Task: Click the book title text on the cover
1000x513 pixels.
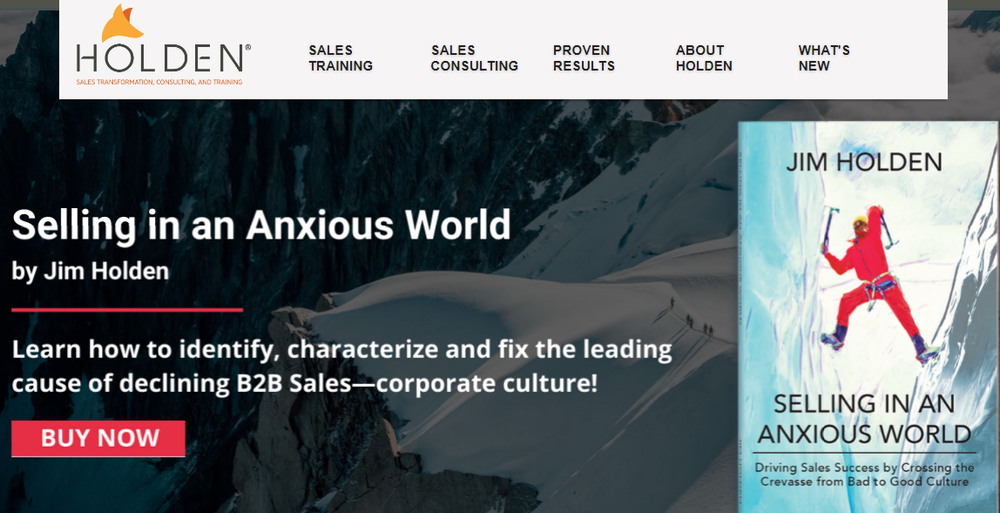Action: point(864,419)
